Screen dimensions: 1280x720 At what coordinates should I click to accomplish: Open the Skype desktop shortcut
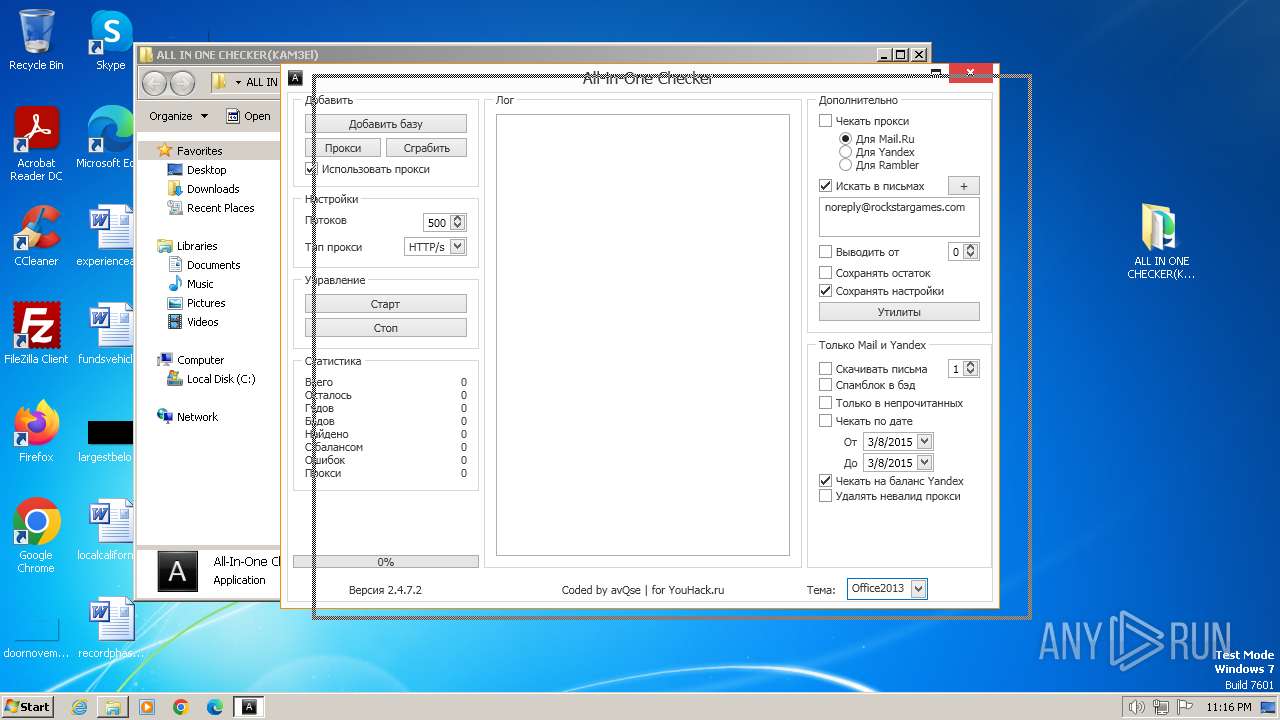pos(110,40)
